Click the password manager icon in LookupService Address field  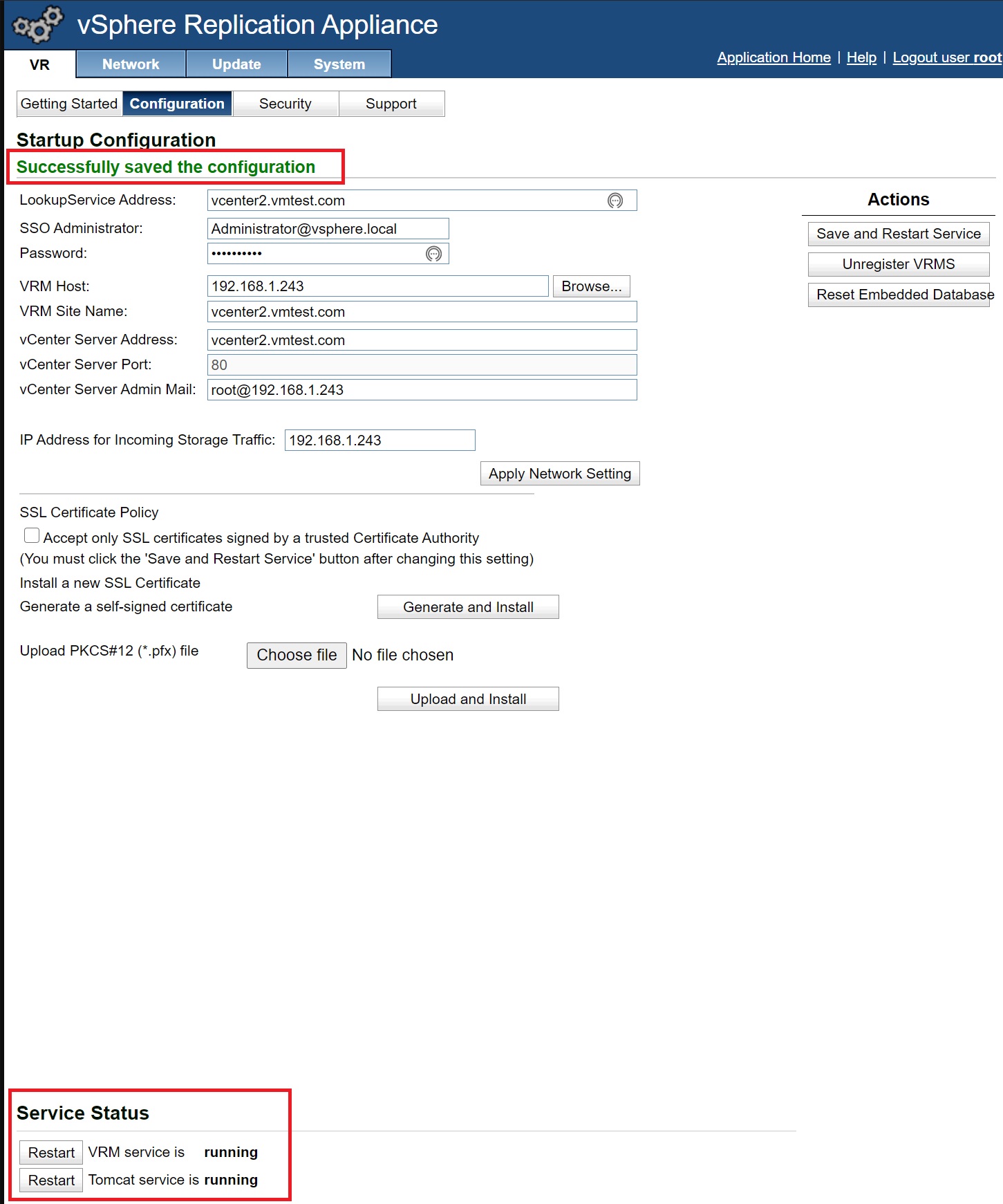click(x=615, y=201)
